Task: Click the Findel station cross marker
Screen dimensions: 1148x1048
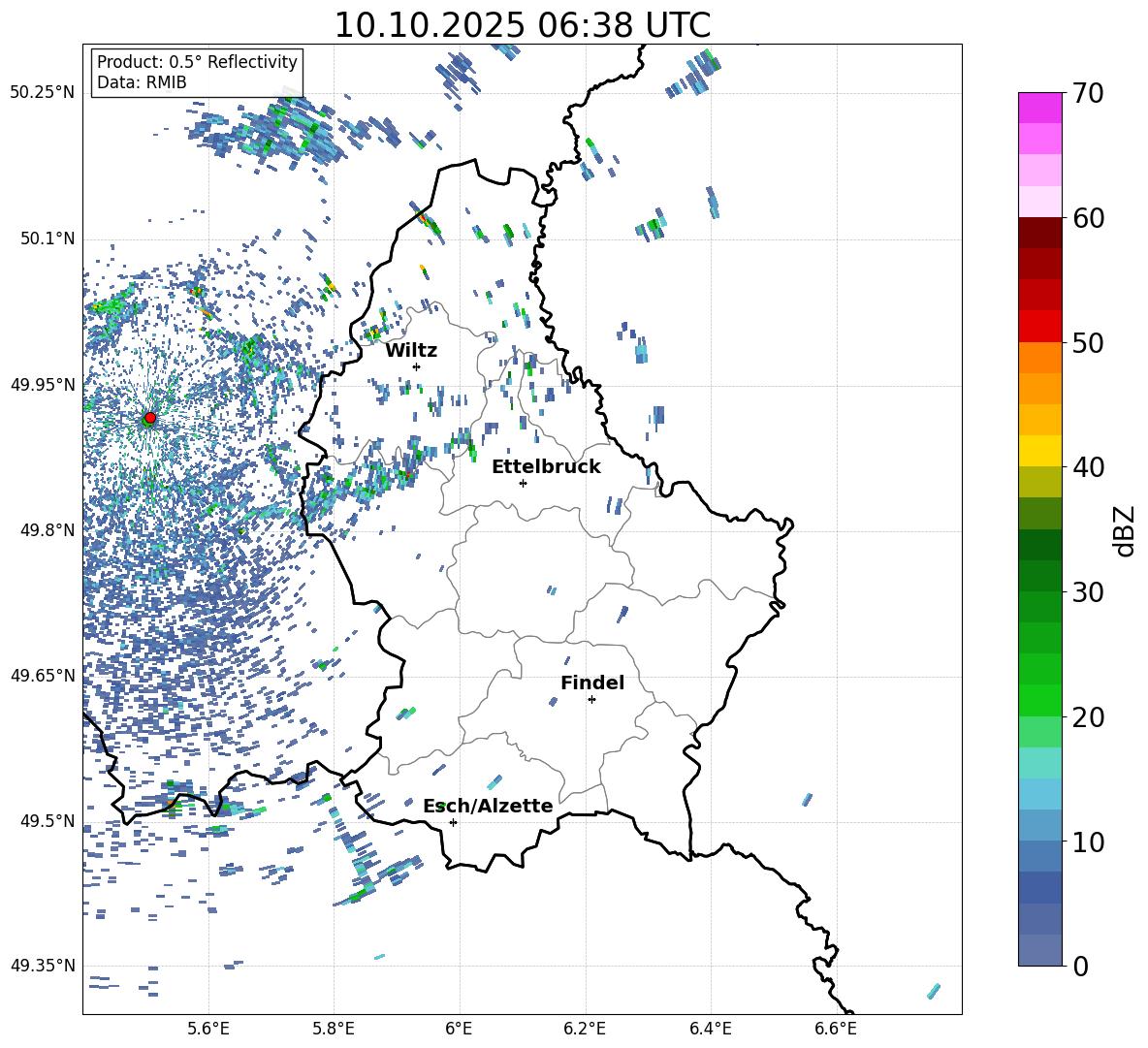Action: click(x=591, y=699)
